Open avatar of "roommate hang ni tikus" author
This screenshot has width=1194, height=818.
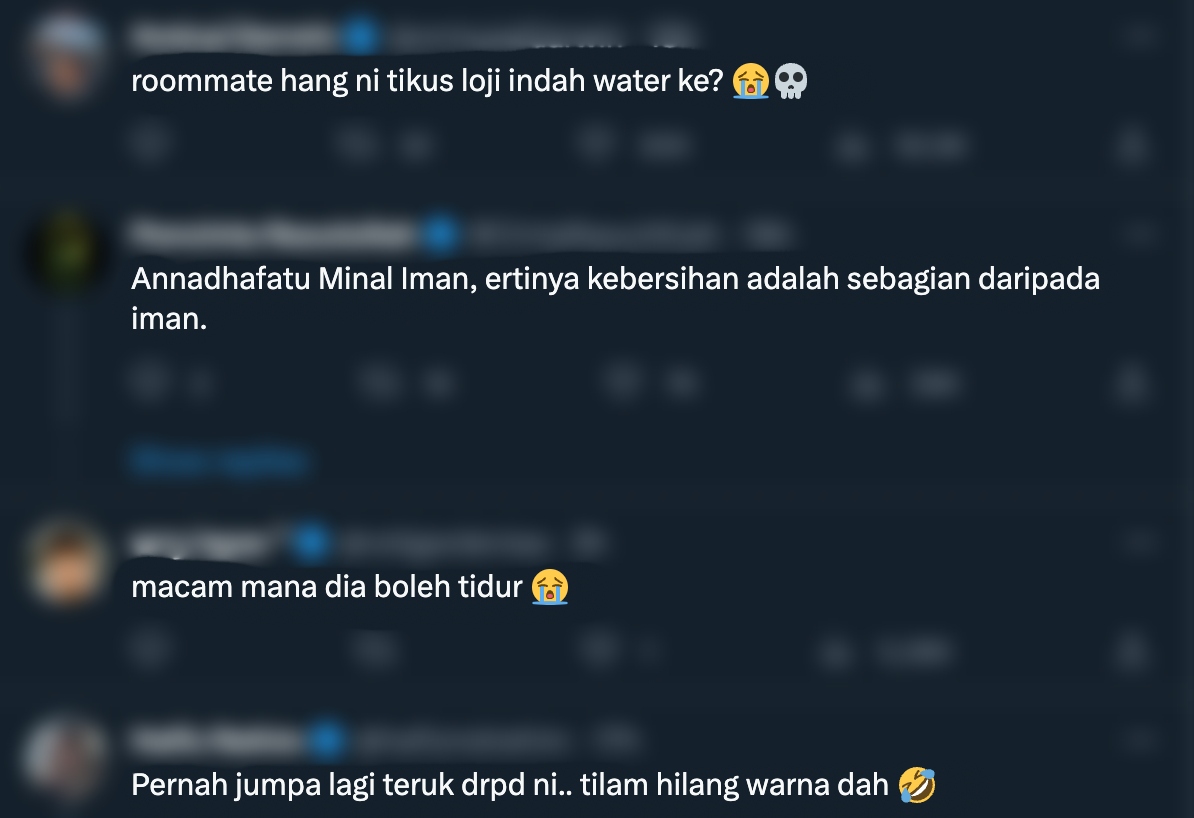pos(67,55)
